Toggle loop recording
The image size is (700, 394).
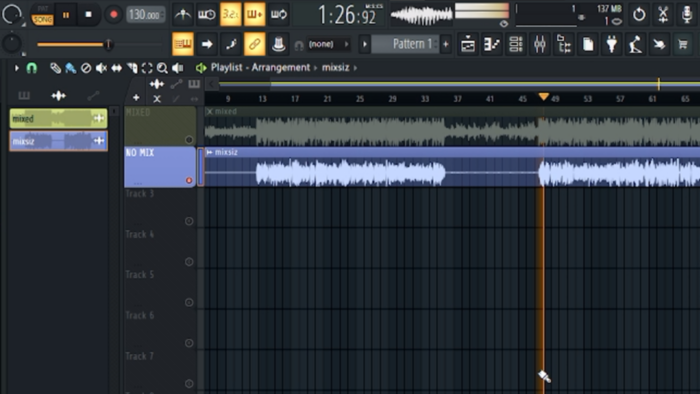click(x=279, y=14)
